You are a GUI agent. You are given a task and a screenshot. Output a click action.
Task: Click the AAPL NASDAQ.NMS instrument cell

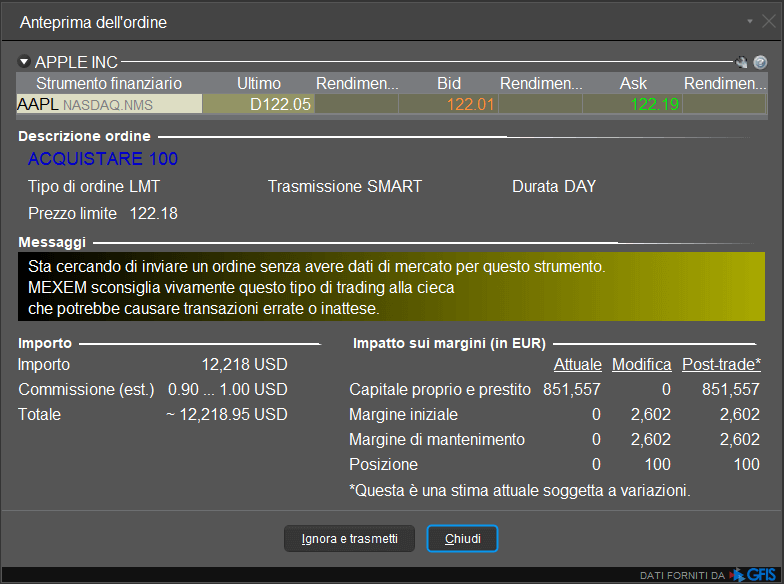pyautogui.click(x=110, y=104)
